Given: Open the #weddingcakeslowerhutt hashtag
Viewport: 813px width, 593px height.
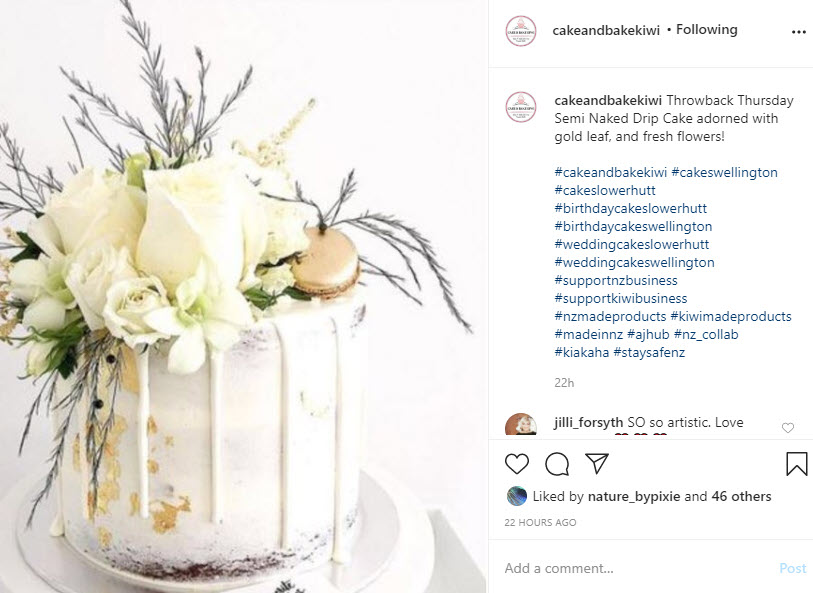Looking at the screenshot, I should tap(632, 244).
